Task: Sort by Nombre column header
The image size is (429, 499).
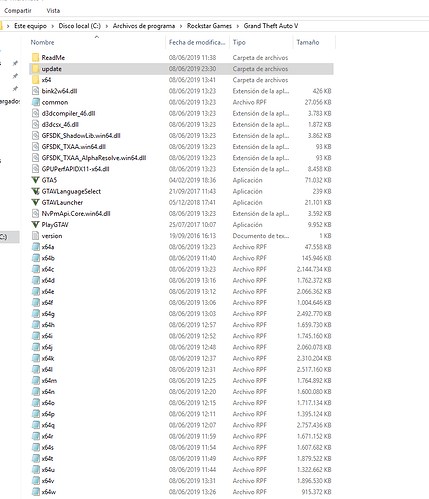Action: [42, 42]
